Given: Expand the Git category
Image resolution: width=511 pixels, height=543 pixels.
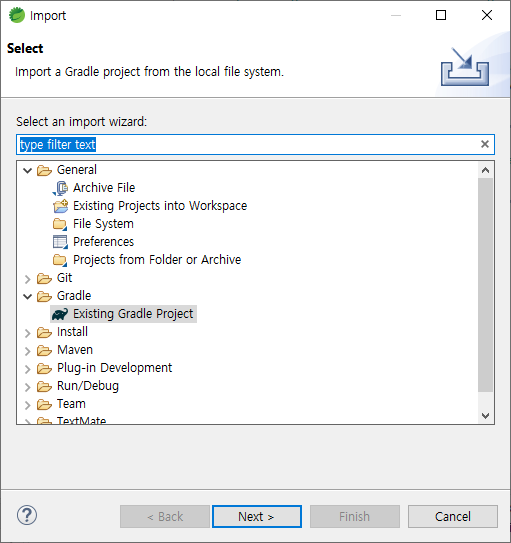Looking at the screenshot, I should 28,279.
